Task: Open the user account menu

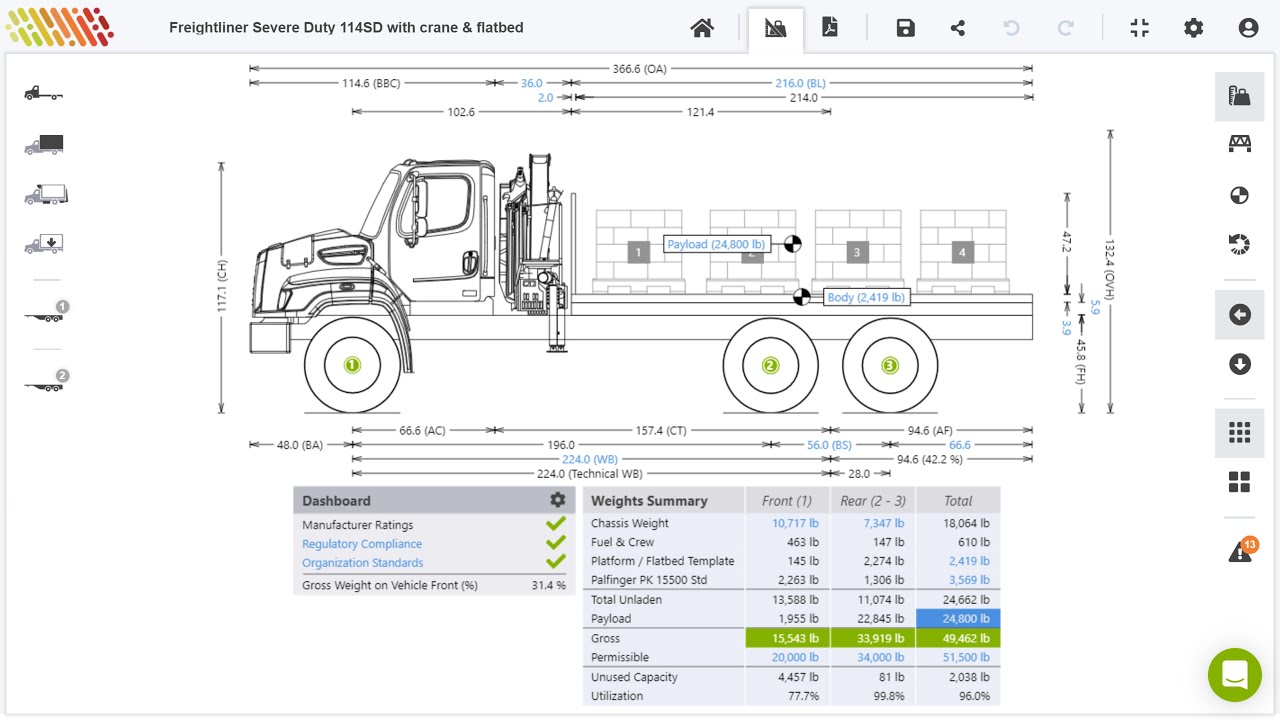Action: click(1248, 28)
